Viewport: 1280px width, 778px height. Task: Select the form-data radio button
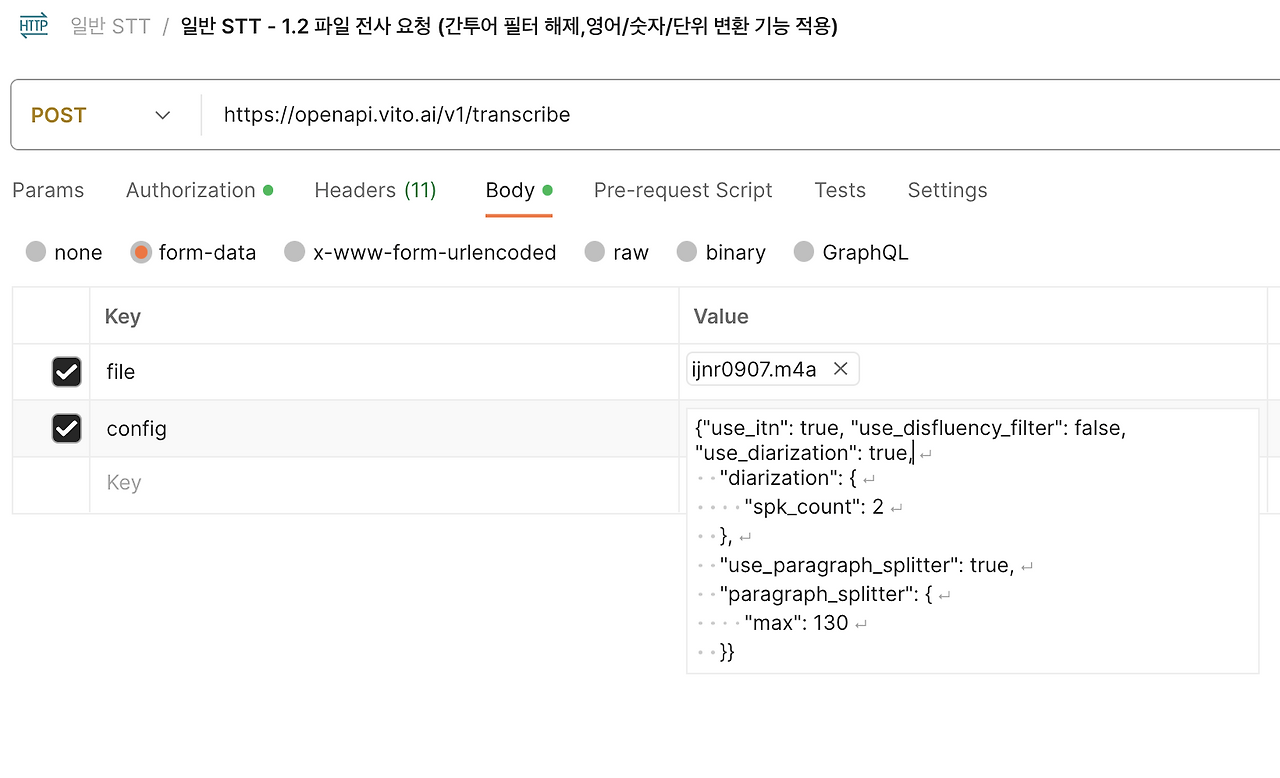(x=141, y=252)
